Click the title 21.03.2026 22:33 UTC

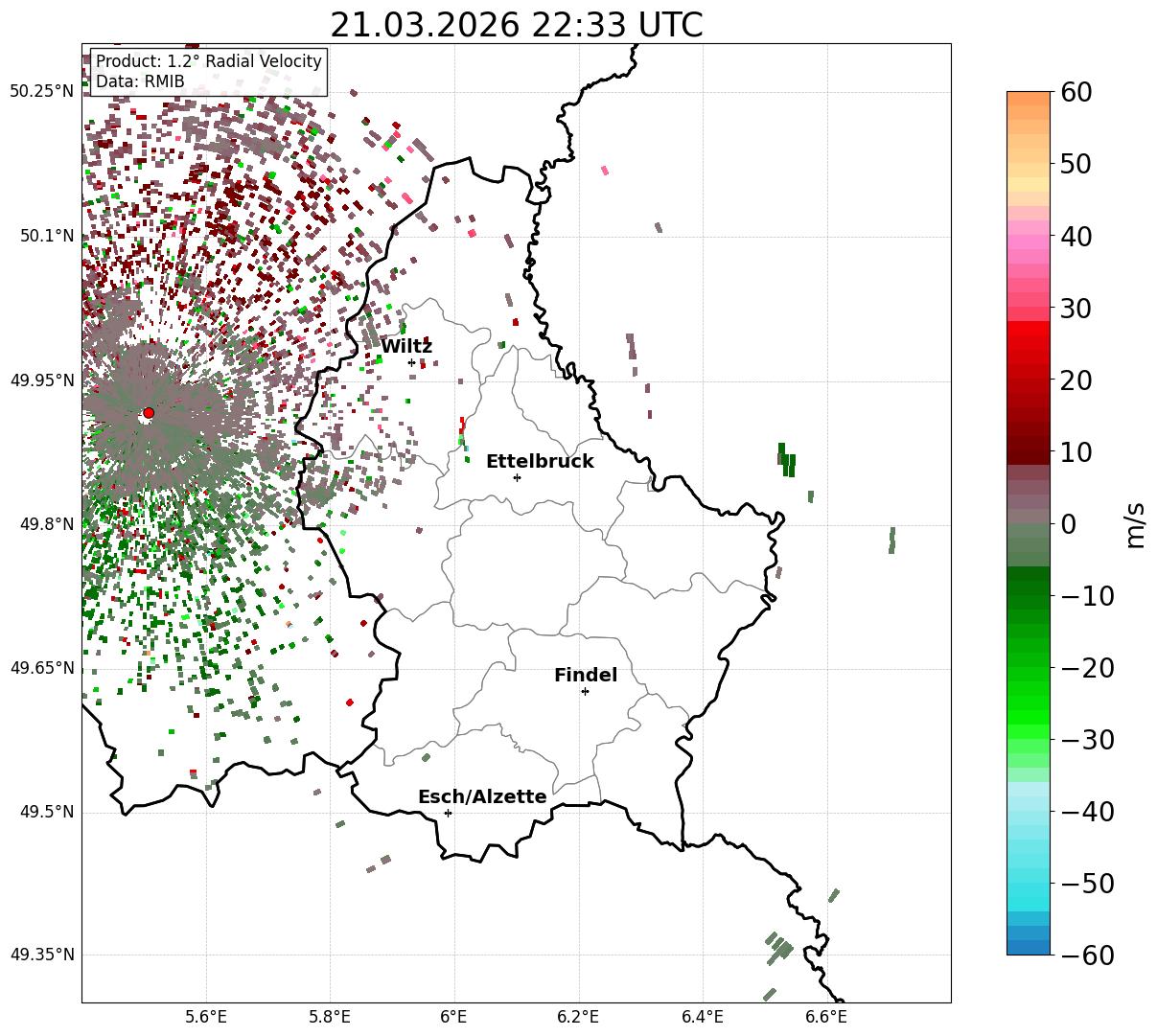tap(517, 25)
